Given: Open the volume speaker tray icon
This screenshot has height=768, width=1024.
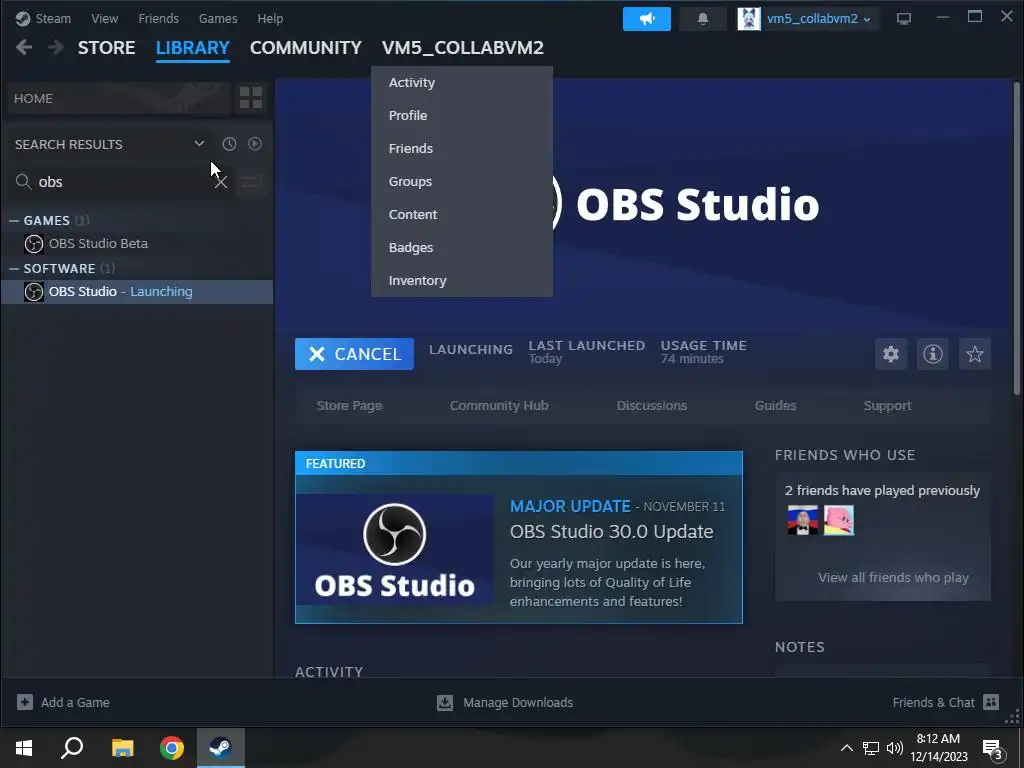Looking at the screenshot, I should point(895,748).
